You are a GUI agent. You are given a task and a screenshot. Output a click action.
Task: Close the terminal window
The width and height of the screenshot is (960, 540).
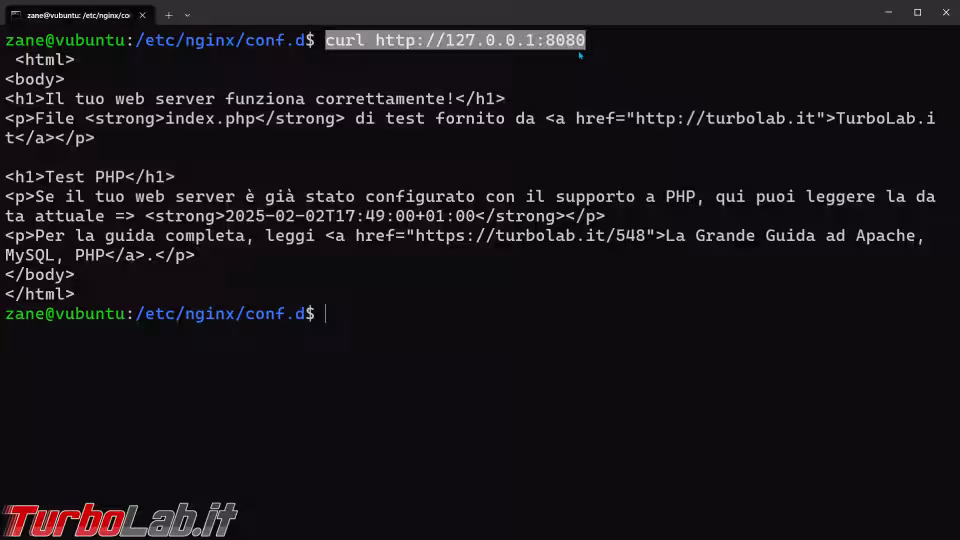946,12
